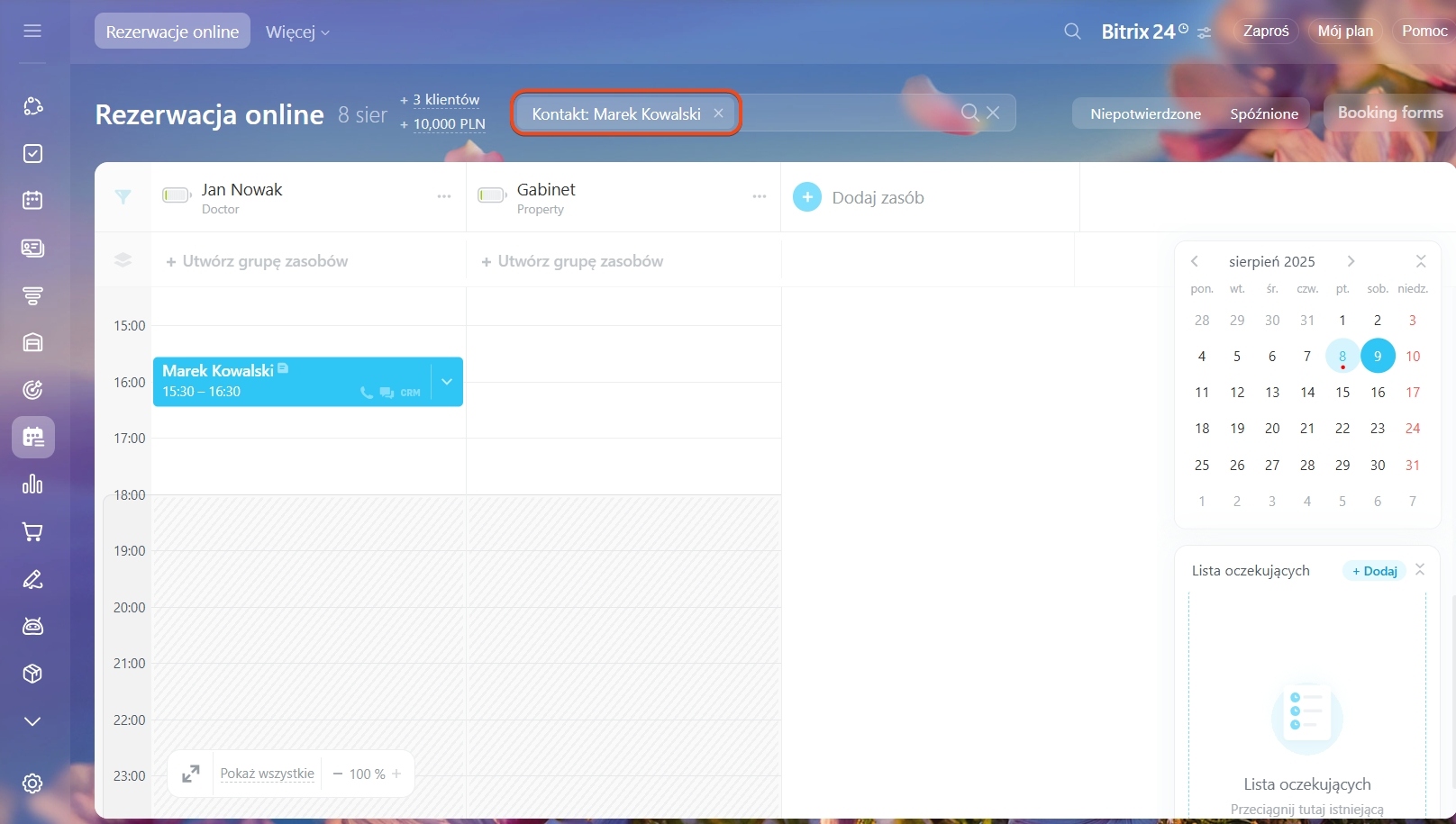This screenshot has height=824, width=1456.
Task: Open the hamburger menu in sidebar
Action: [x=32, y=32]
